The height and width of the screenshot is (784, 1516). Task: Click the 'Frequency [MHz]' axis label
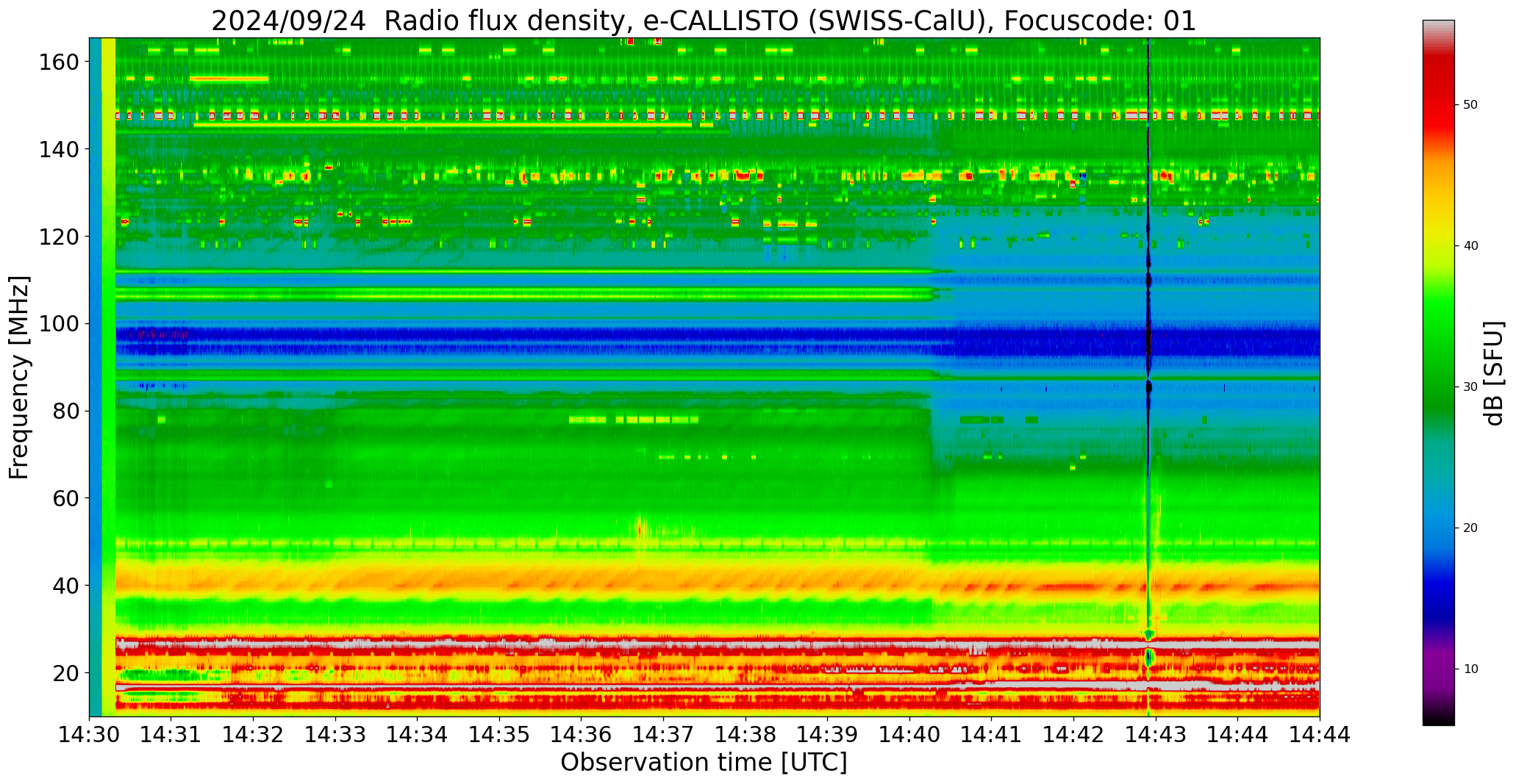20,377
